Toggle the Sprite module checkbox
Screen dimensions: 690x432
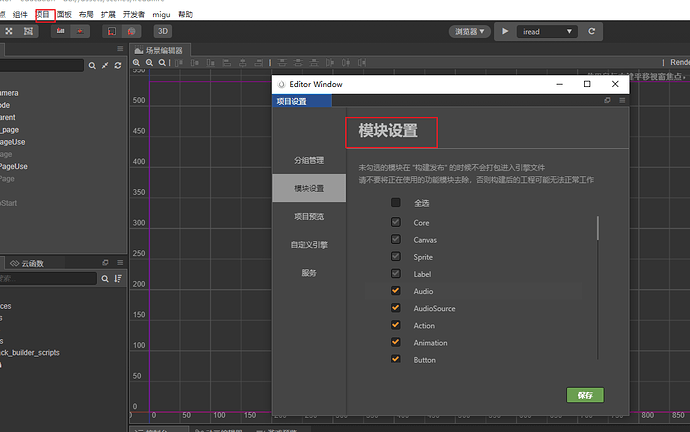click(x=396, y=256)
